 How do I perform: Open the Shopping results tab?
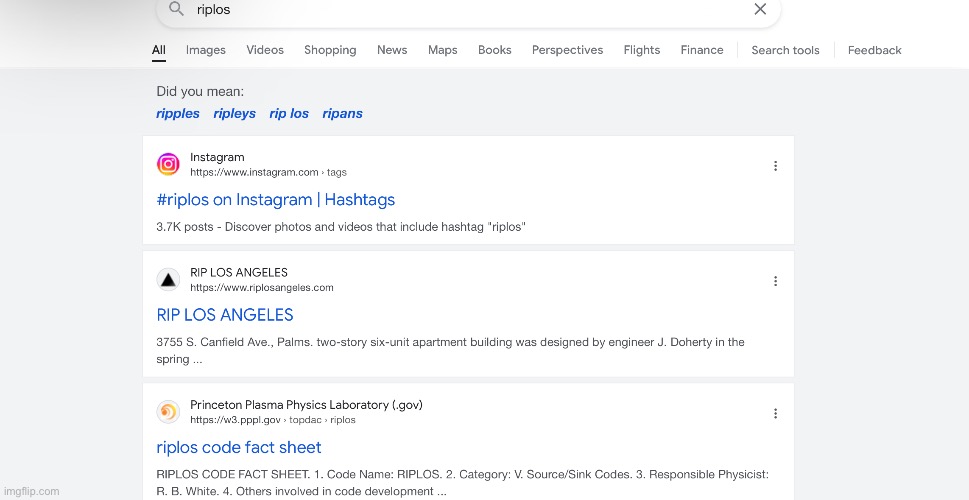click(x=330, y=50)
